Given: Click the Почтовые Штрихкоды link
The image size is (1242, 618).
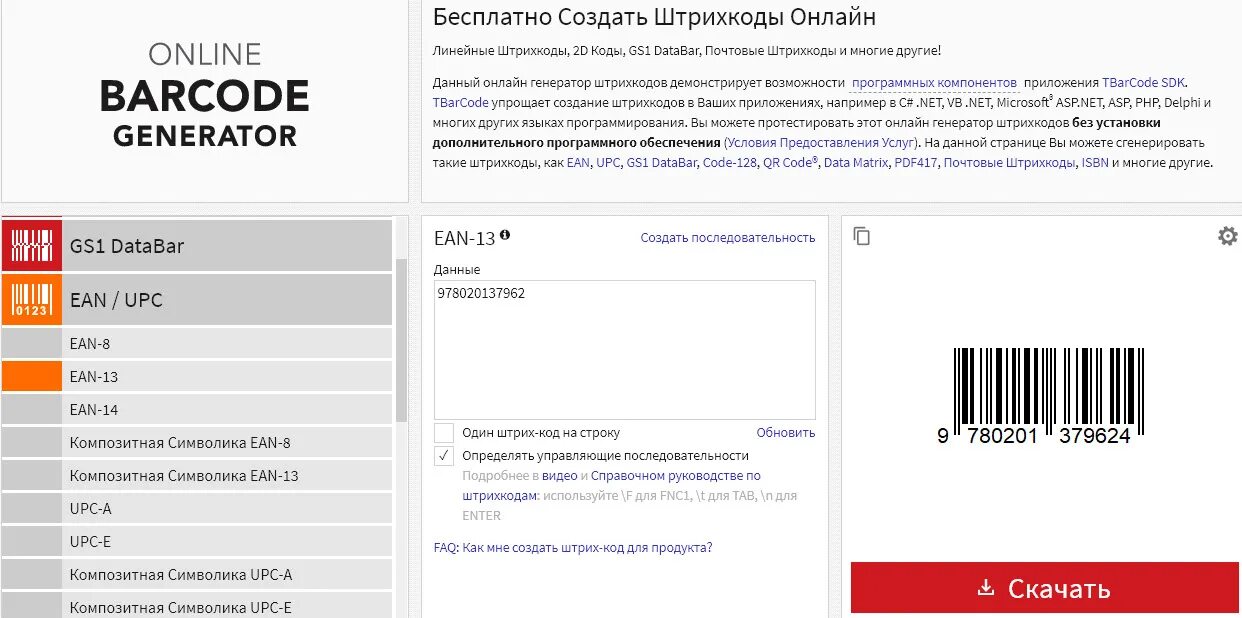Looking at the screenshot, I should point(1009,162).
